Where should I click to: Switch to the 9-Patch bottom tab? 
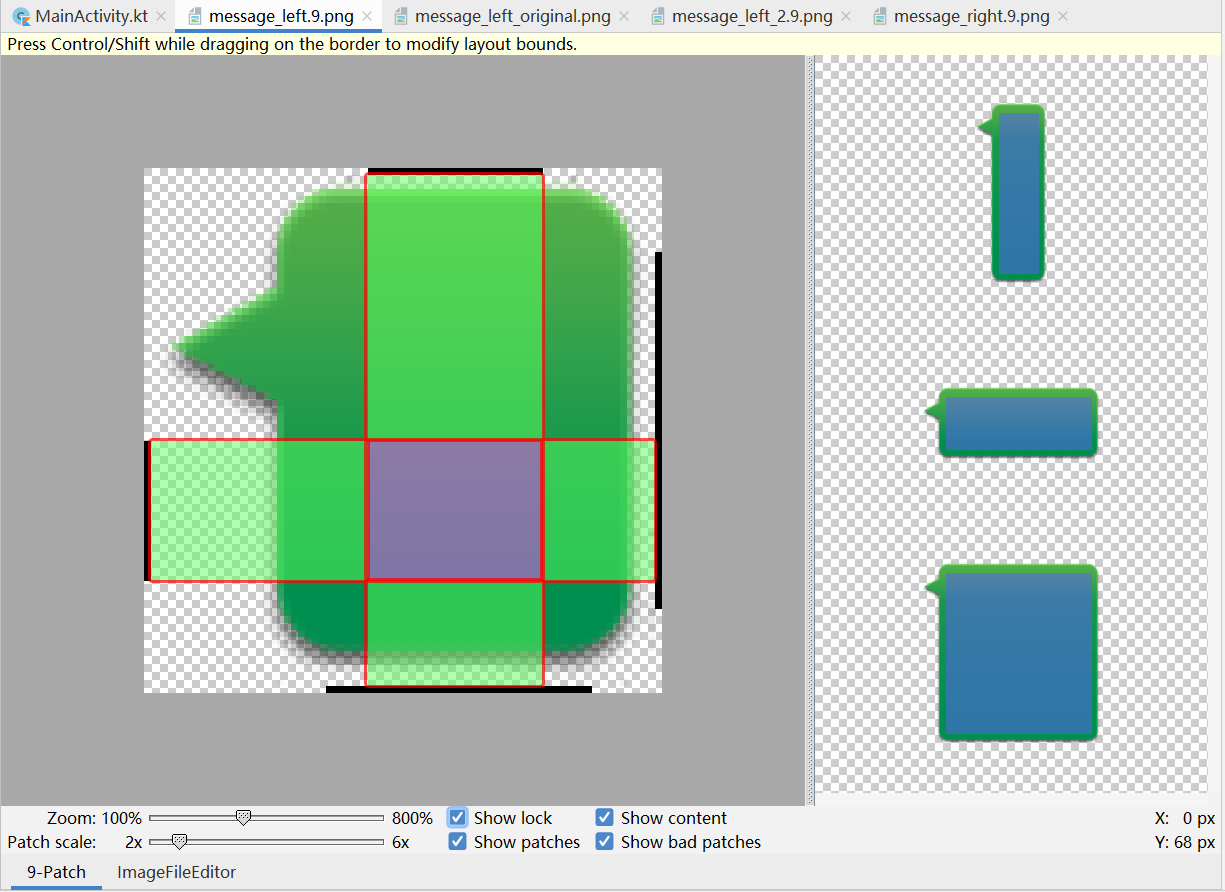click(x=56, y=872)
